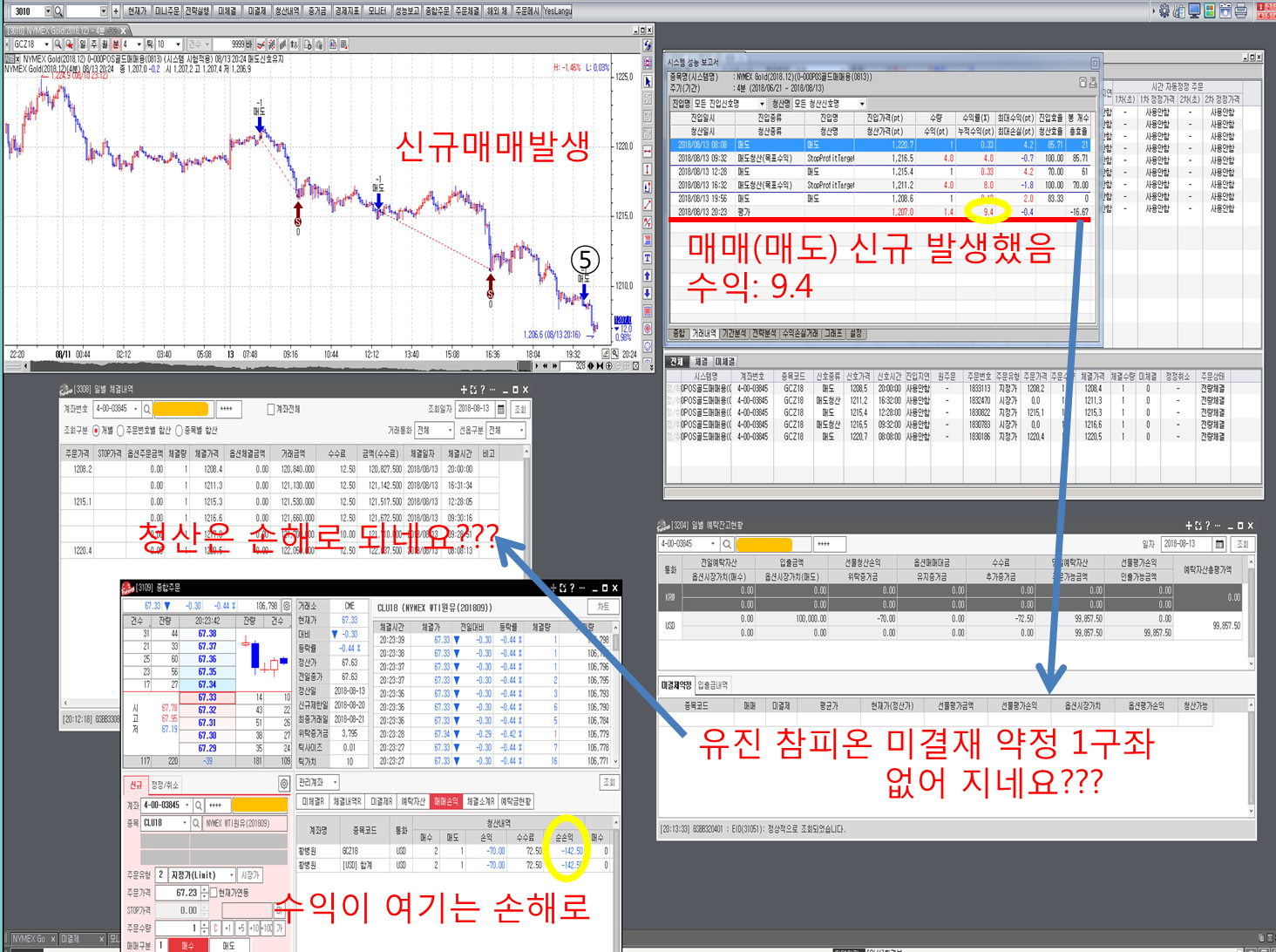
Task: Click the gear icon in top-right toolbar
Action: (1164, 11)
